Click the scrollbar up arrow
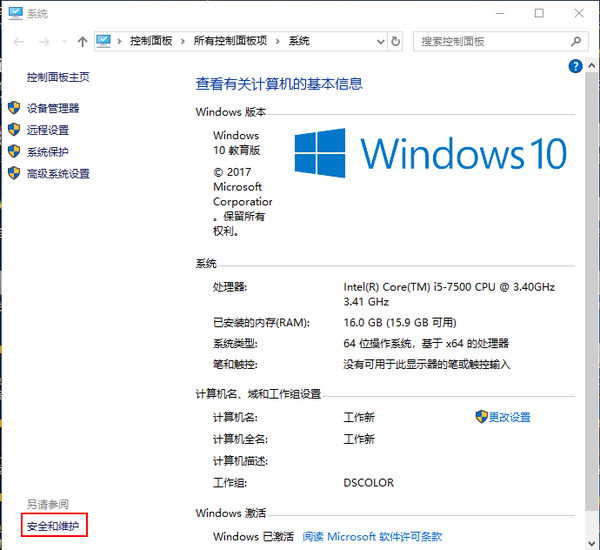 pos(592,65)
